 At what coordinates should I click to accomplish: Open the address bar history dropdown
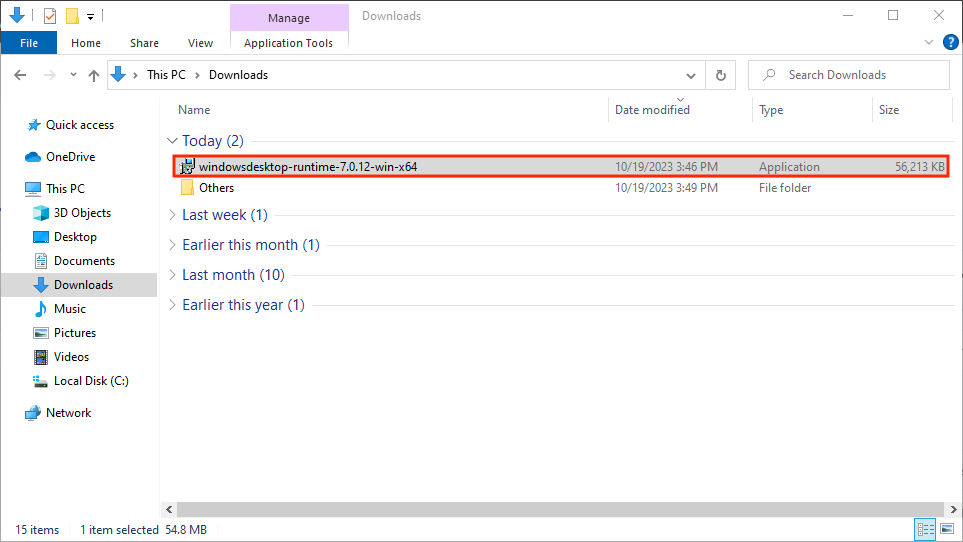point(690,75)
